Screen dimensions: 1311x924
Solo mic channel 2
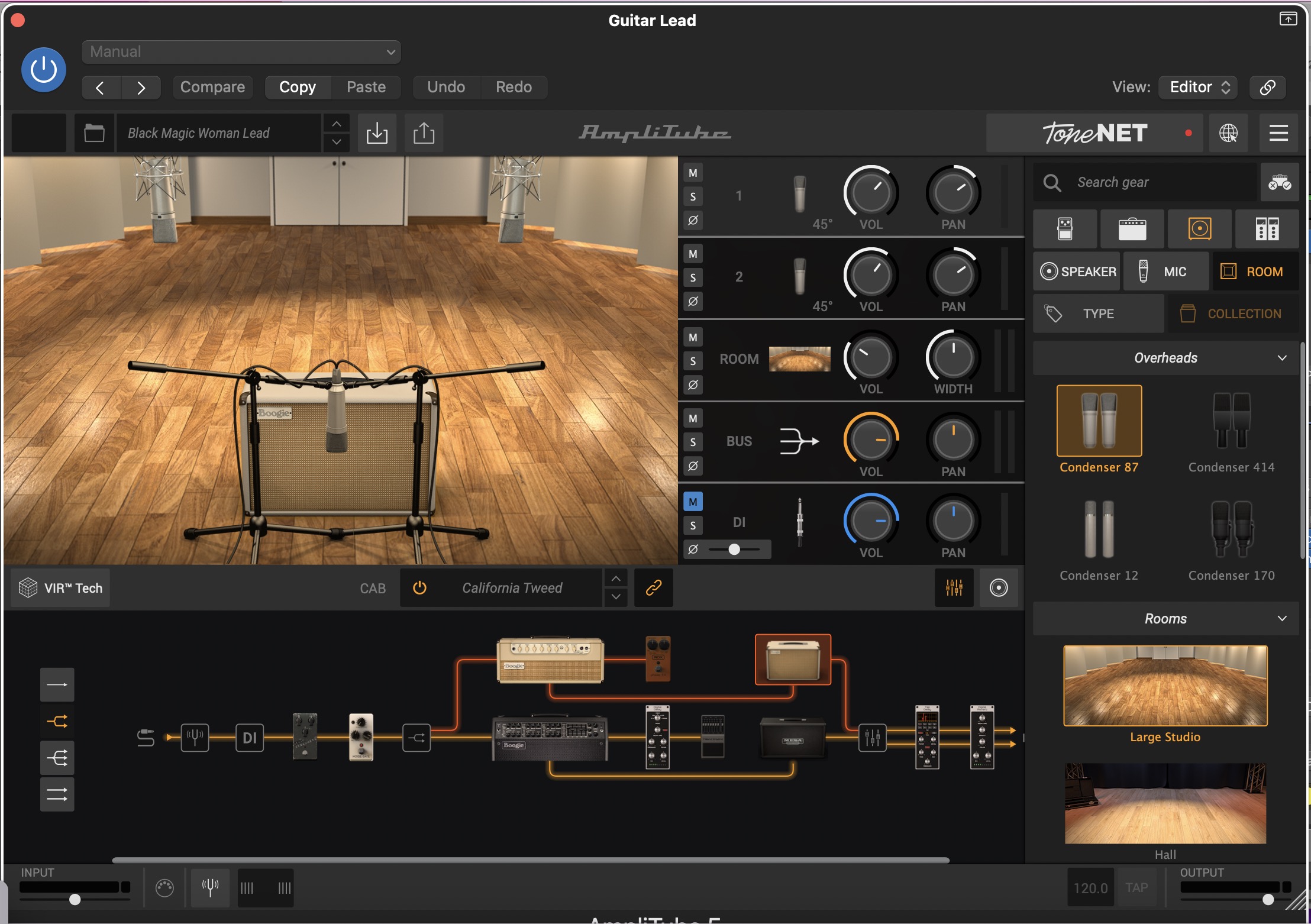693,277
